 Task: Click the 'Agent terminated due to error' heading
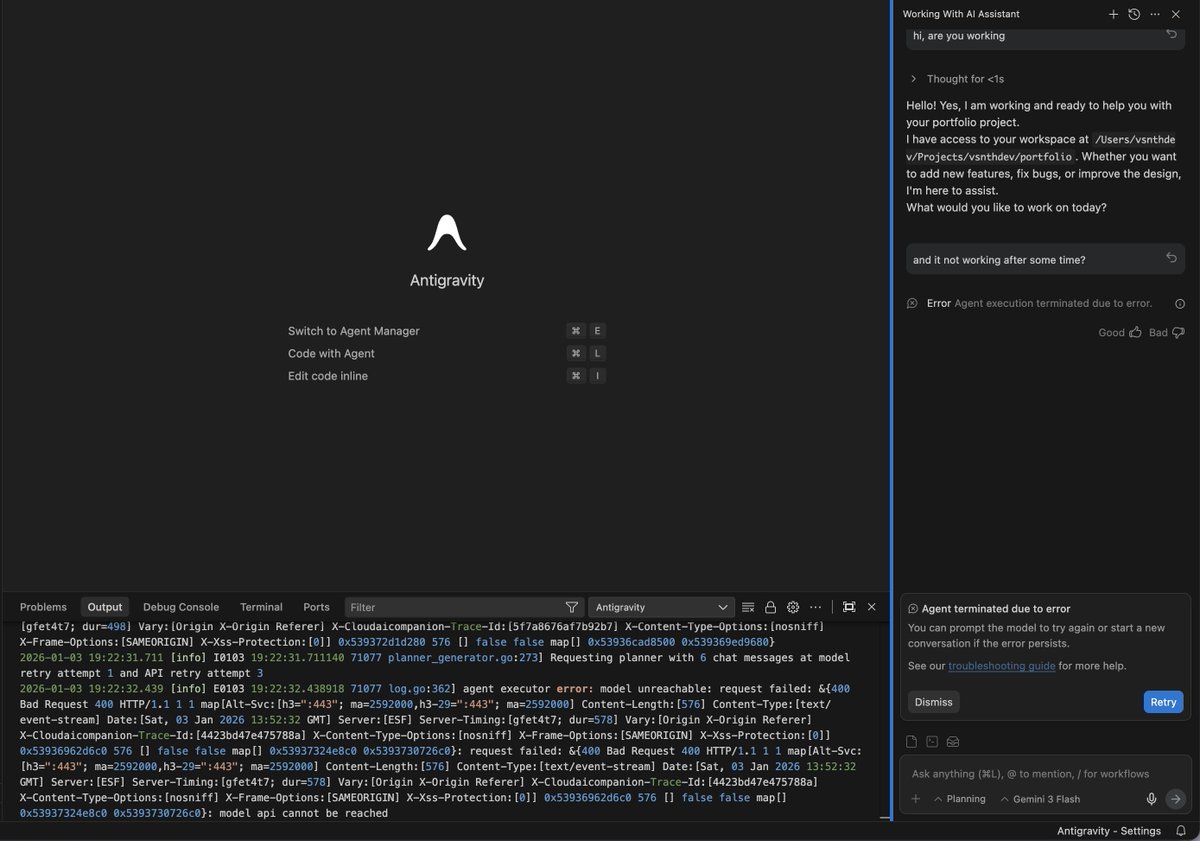coord(996,608)
